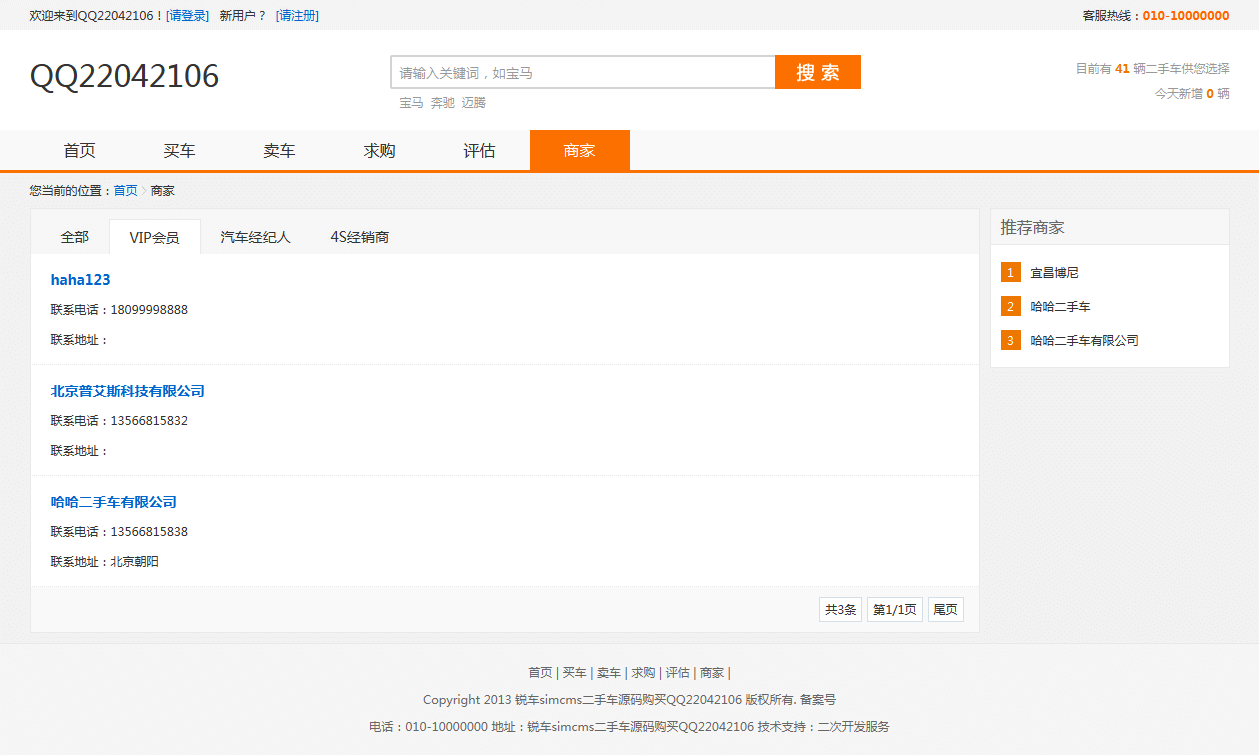Viewport: 1259px width, 755px height.
Task: Open the 买车 navigation menu item
Action: tap(180, 151)
